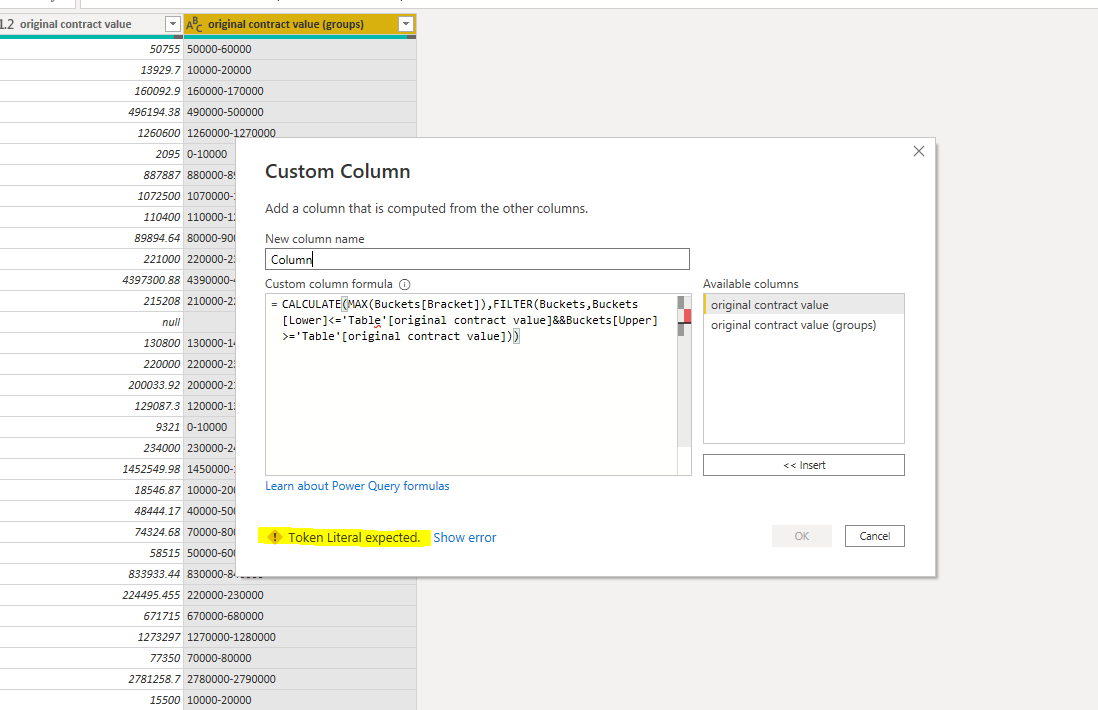Select the cell with value 496194.38
The height and width of the screenshot is (710, 1098).
coord(91,112)
